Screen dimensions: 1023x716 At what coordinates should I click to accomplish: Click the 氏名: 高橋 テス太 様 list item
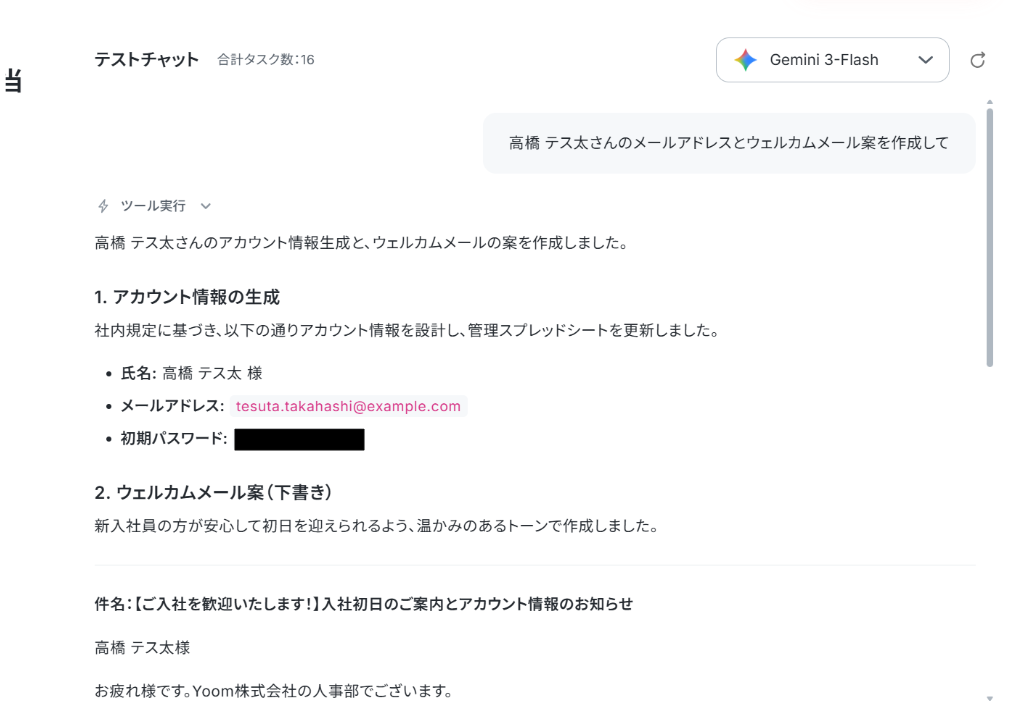pos(191,373)
